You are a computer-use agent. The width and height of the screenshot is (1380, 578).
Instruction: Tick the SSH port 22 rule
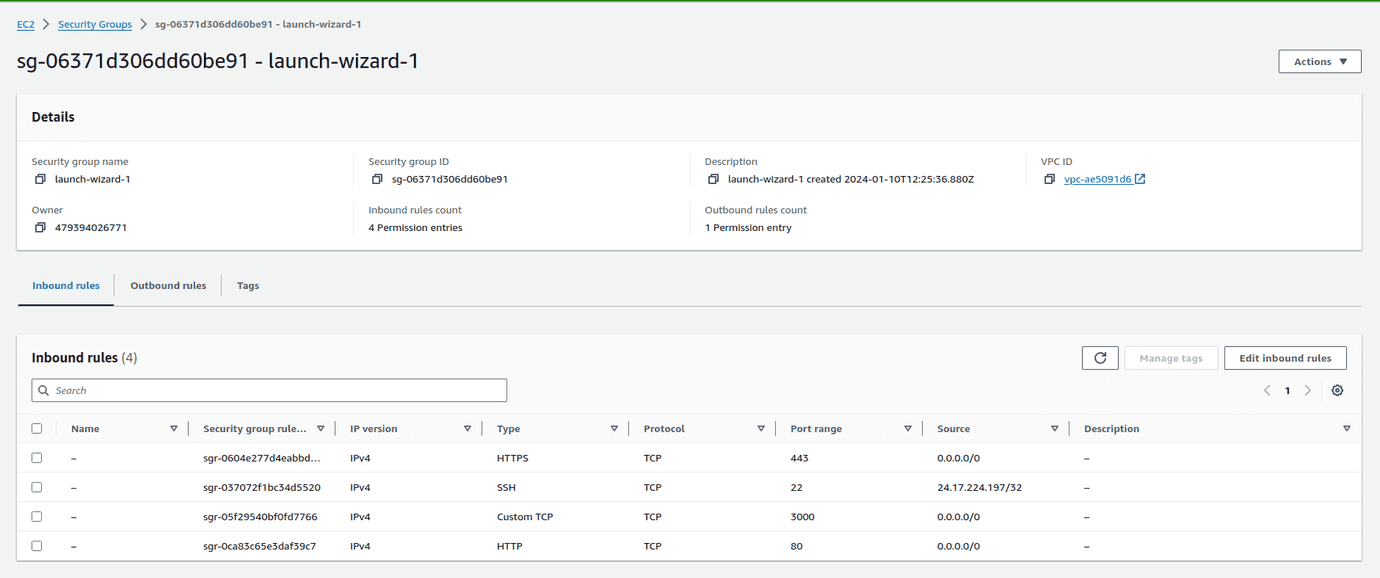pyautogui.click(x=37, y=487)
